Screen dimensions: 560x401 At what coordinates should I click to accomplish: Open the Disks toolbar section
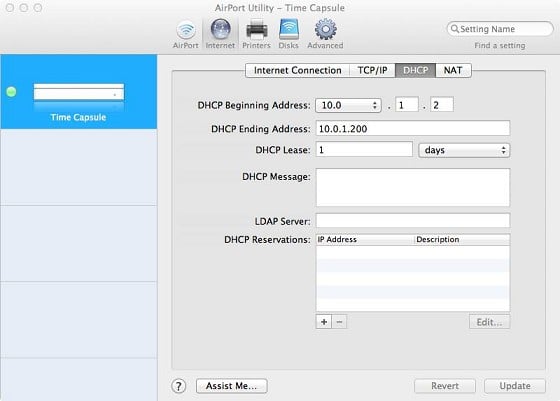[289, 35]
